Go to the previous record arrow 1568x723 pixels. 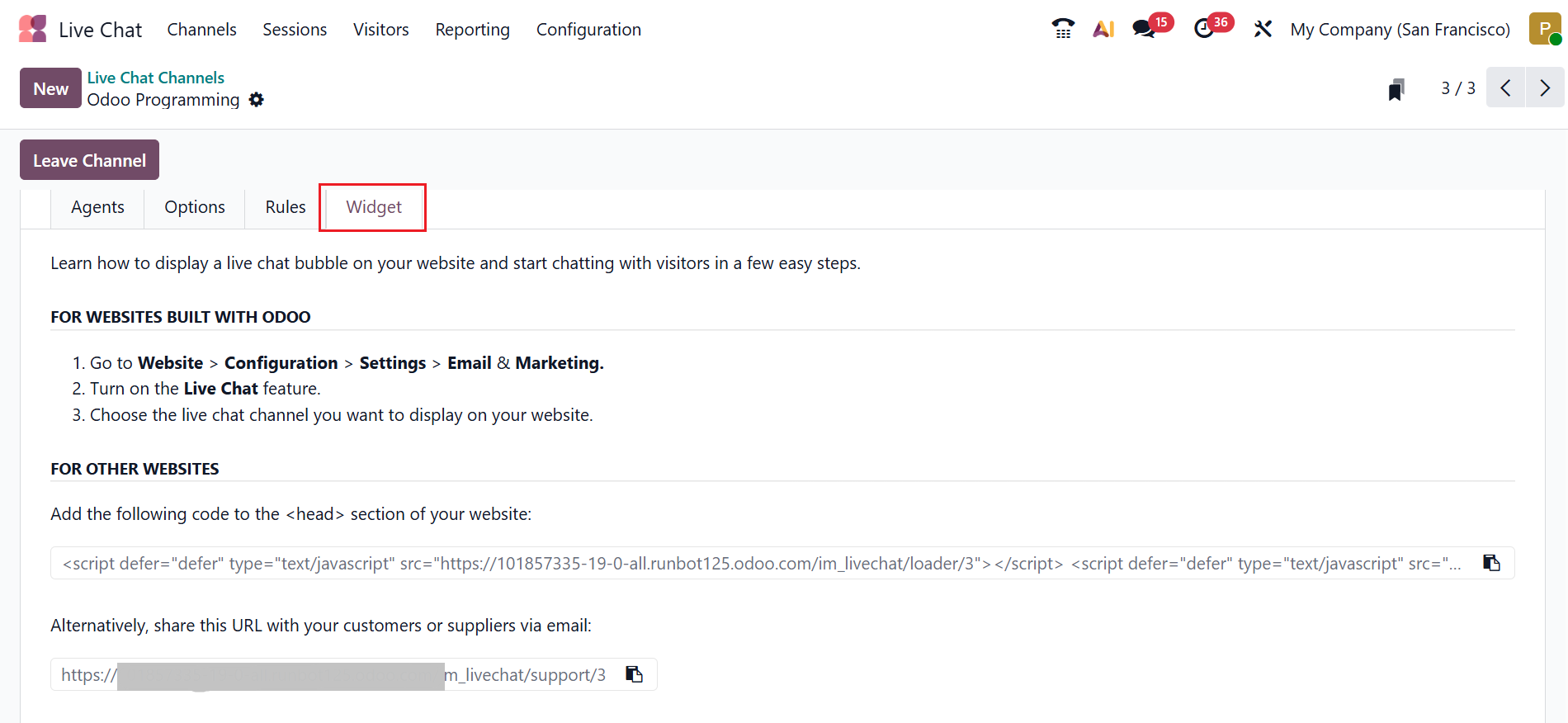click(1505, 88)
